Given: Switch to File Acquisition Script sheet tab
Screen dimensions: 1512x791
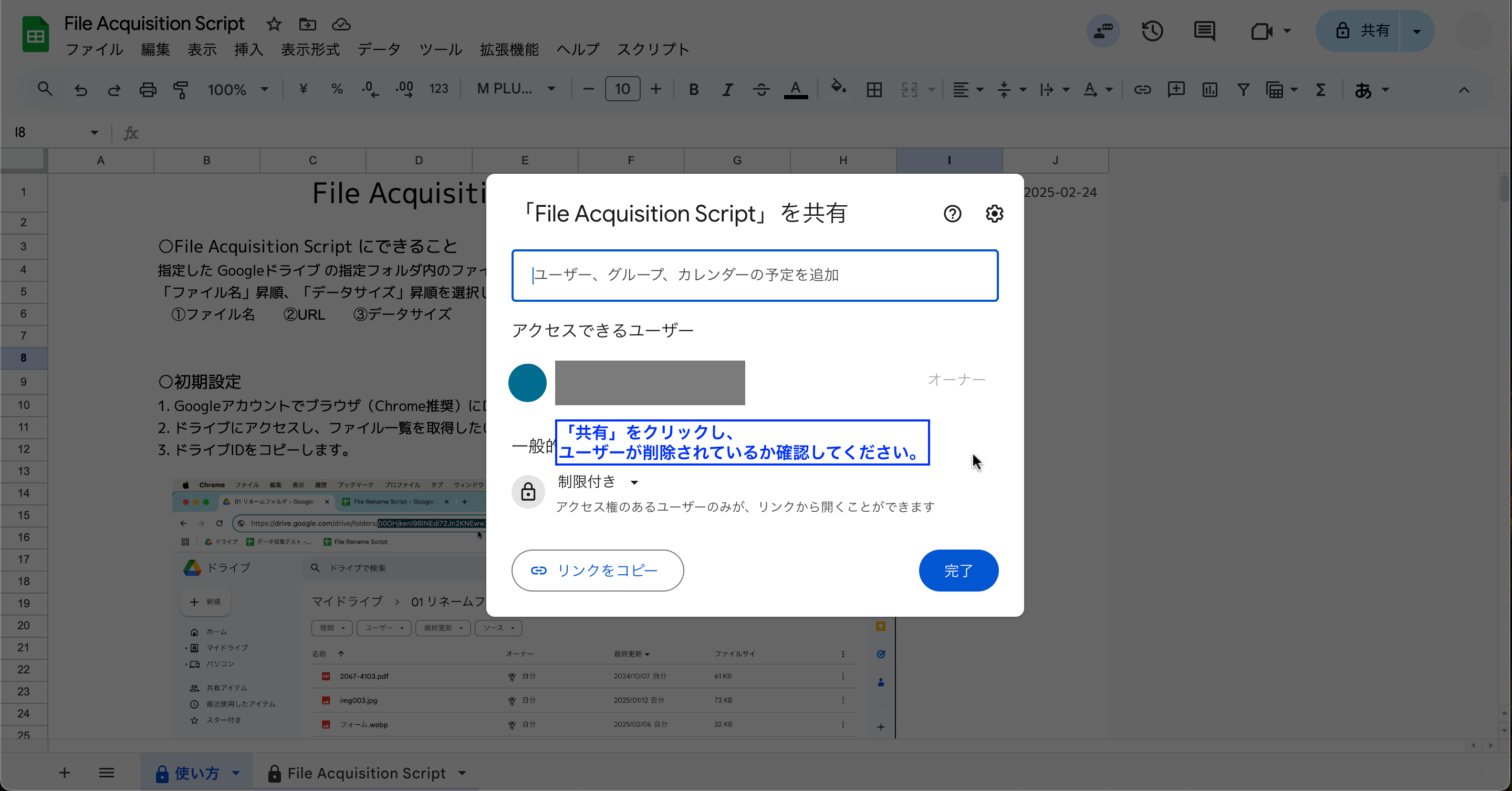Looking at the screenshot, I should point(367,773).
